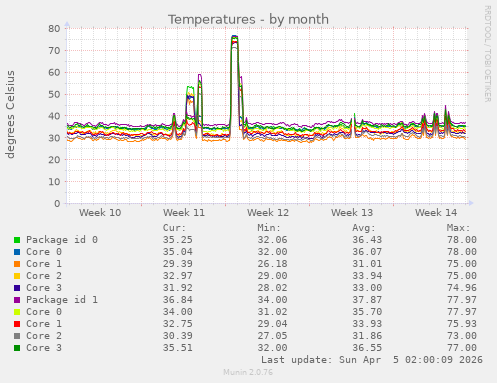
Task: Click the 'Week 11' axis label
Action: pos(184,213)
